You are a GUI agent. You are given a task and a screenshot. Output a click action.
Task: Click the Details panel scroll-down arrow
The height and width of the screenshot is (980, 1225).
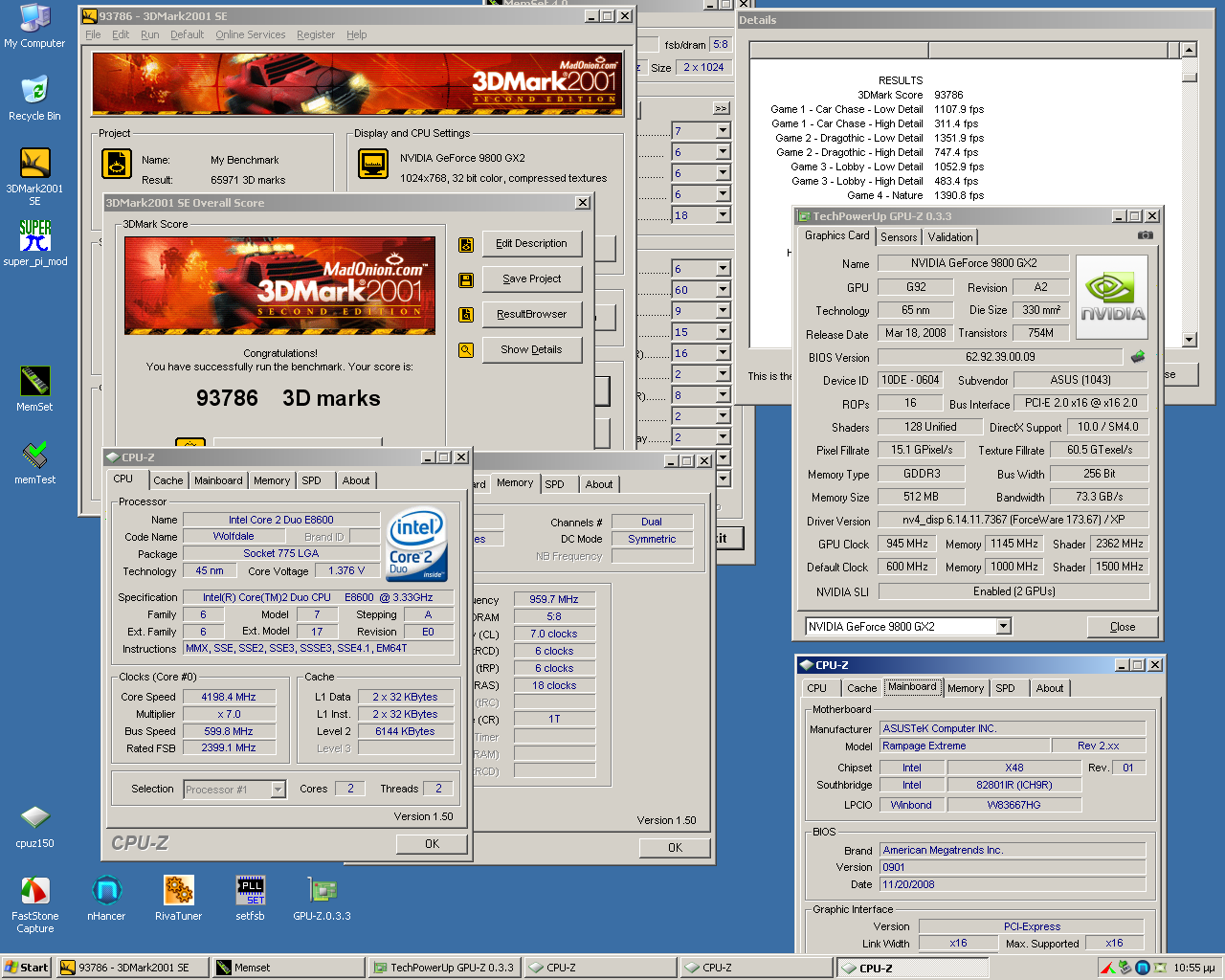point(1189,340)
